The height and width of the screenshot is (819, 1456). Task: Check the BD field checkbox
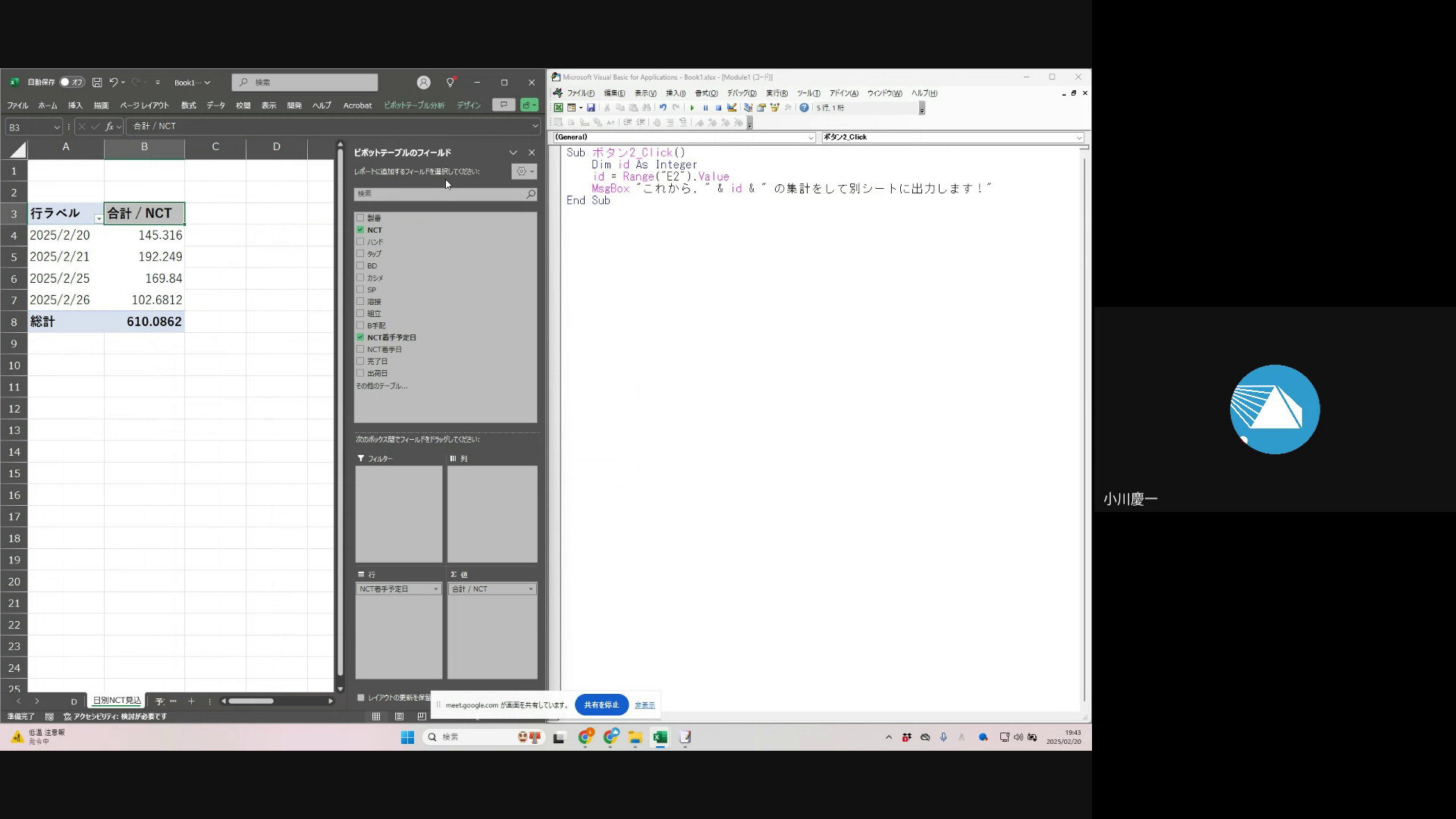pyautogui.click(x=361, y=265)
